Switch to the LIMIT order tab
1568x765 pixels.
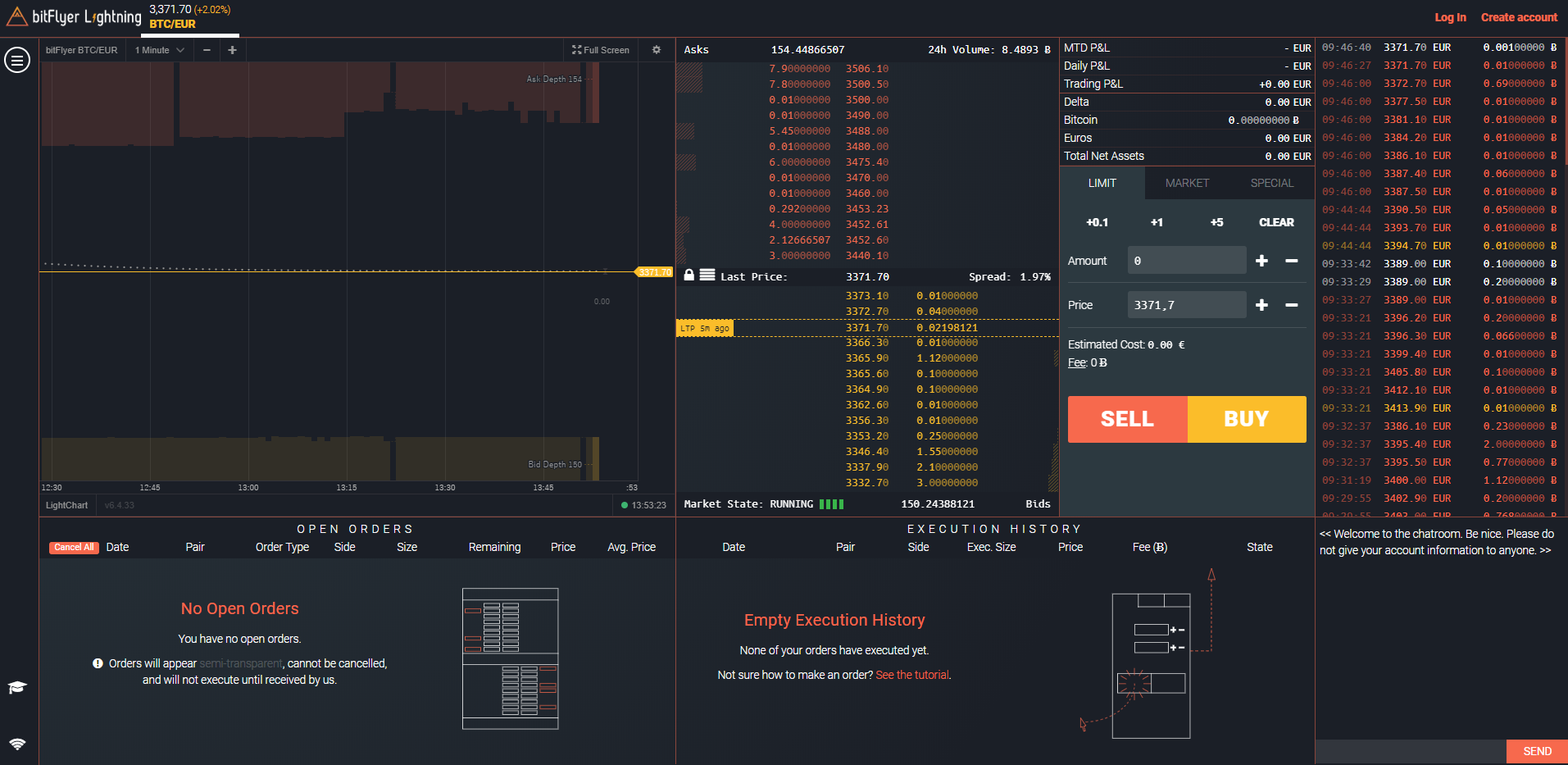point(1102,183)
